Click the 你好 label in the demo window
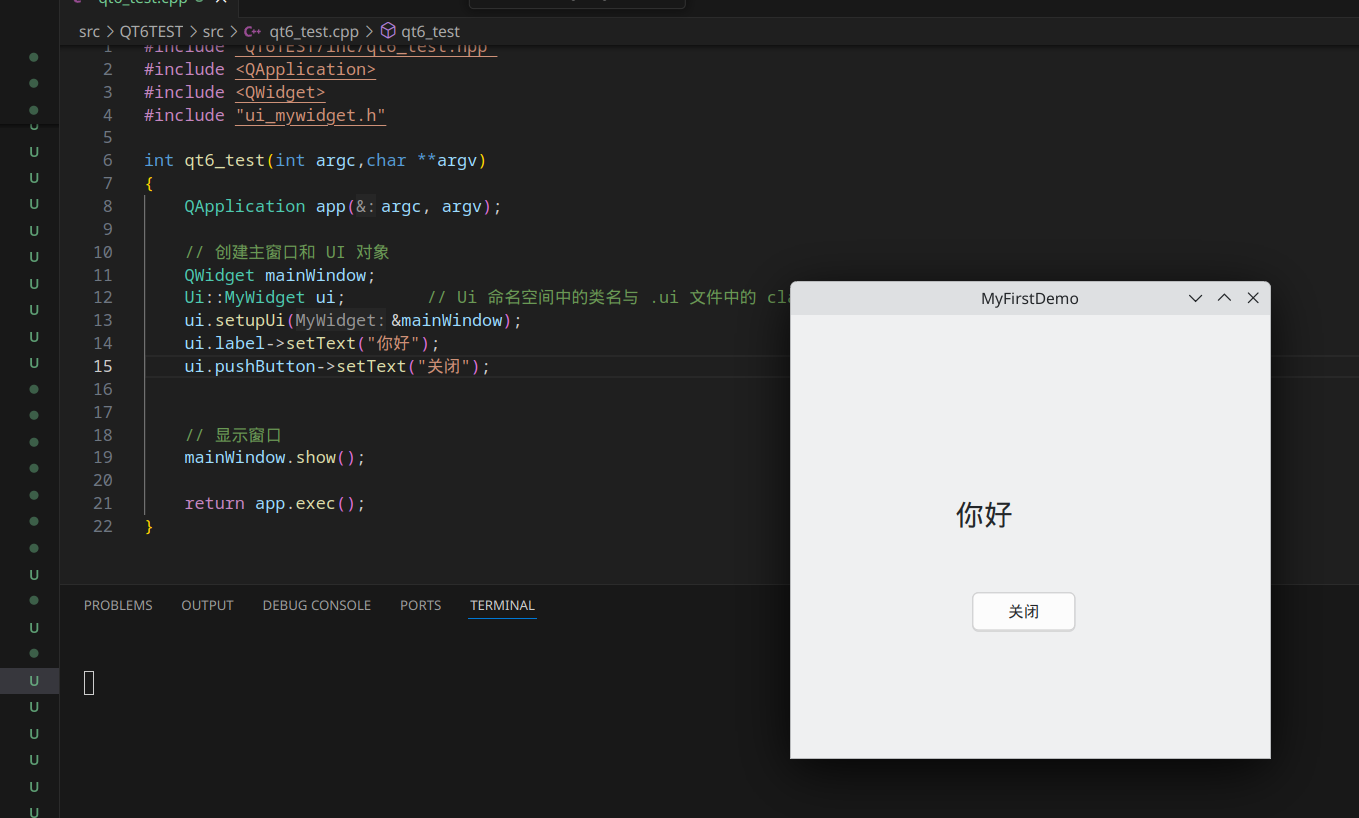1359x818 pixels. pos(984,515)
